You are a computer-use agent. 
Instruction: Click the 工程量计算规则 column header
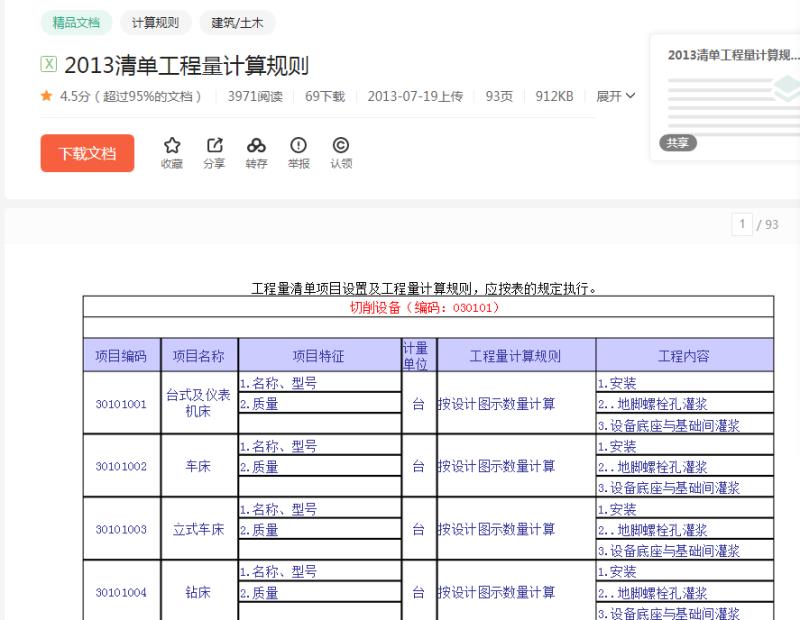point(516,356)
